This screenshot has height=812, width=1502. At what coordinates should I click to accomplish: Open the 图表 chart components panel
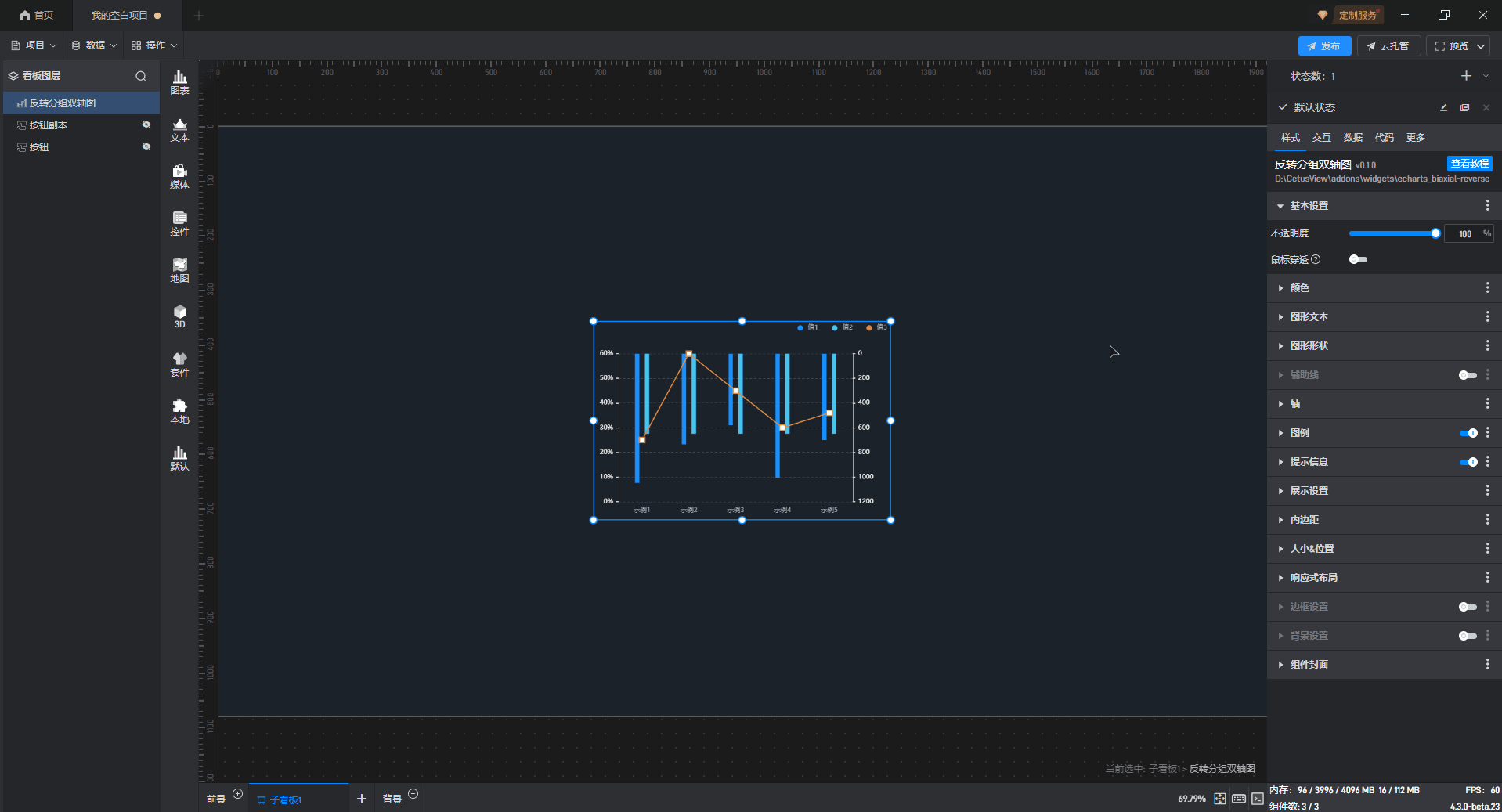tap(179, 81)
